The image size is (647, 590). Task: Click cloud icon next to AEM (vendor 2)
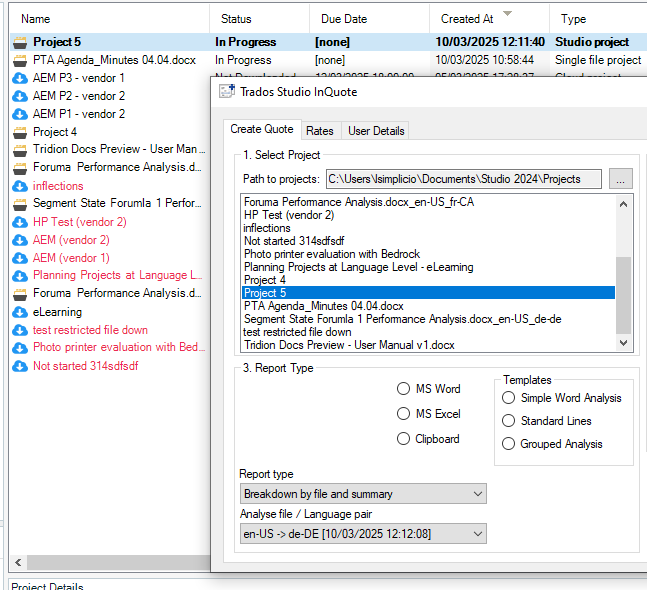(x=20, y=240)
